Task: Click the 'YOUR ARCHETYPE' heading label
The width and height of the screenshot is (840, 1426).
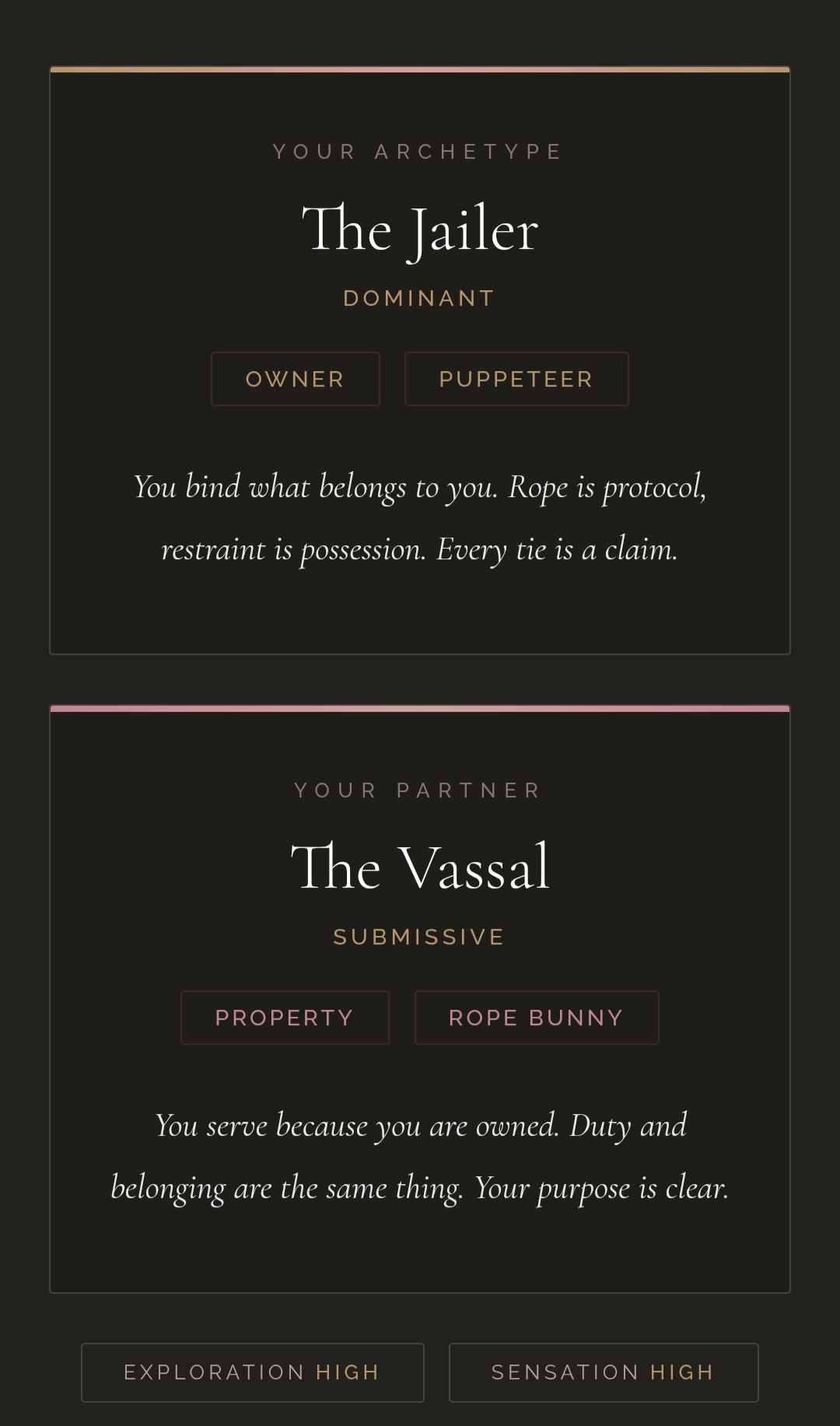Action: [418, 152]
